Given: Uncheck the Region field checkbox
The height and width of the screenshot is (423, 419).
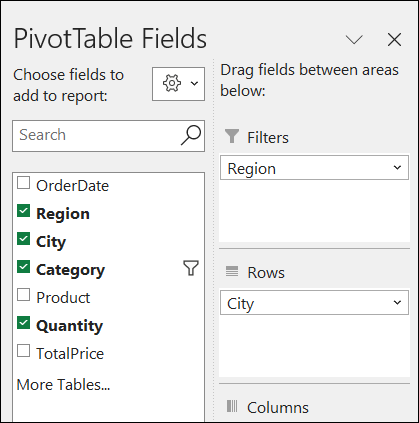Looking at the screenshot, I should click(23, 211).
